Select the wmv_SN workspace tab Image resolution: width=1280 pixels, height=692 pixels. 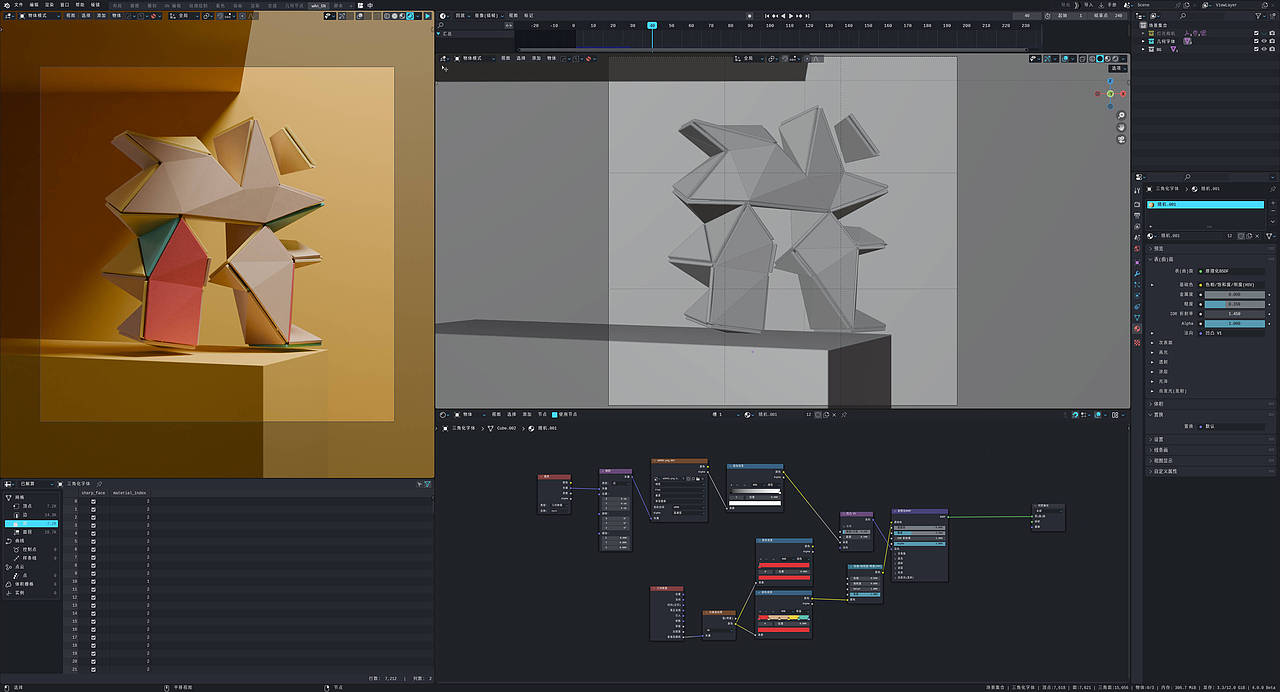[319, 5]
